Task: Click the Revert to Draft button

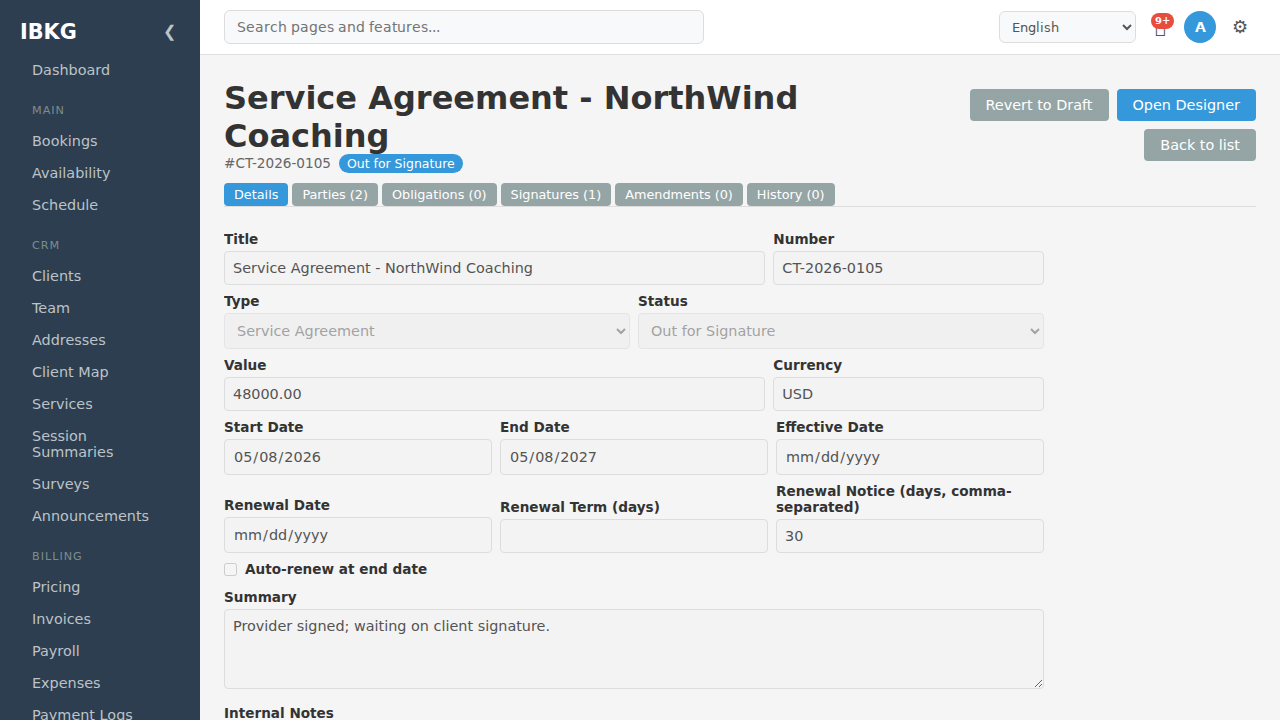Action: click(1039, 105)
